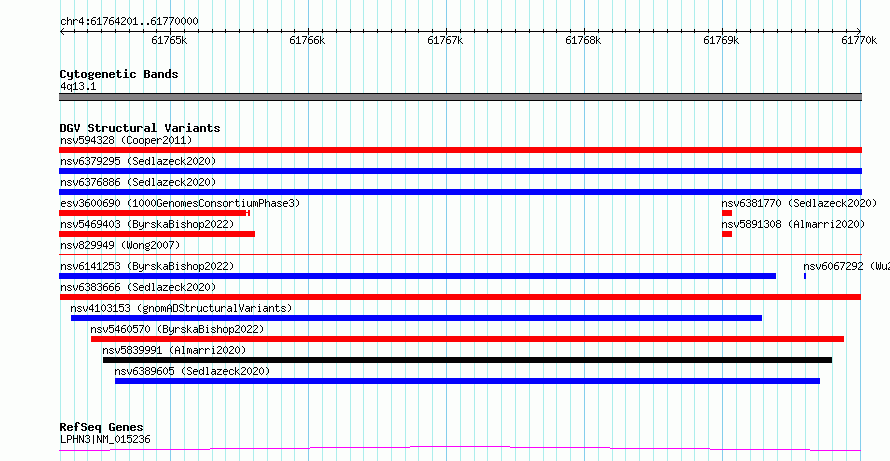Click the 61767k ruler tick label
The height and width of the screenshot is (461, 890).
point(446,40)
